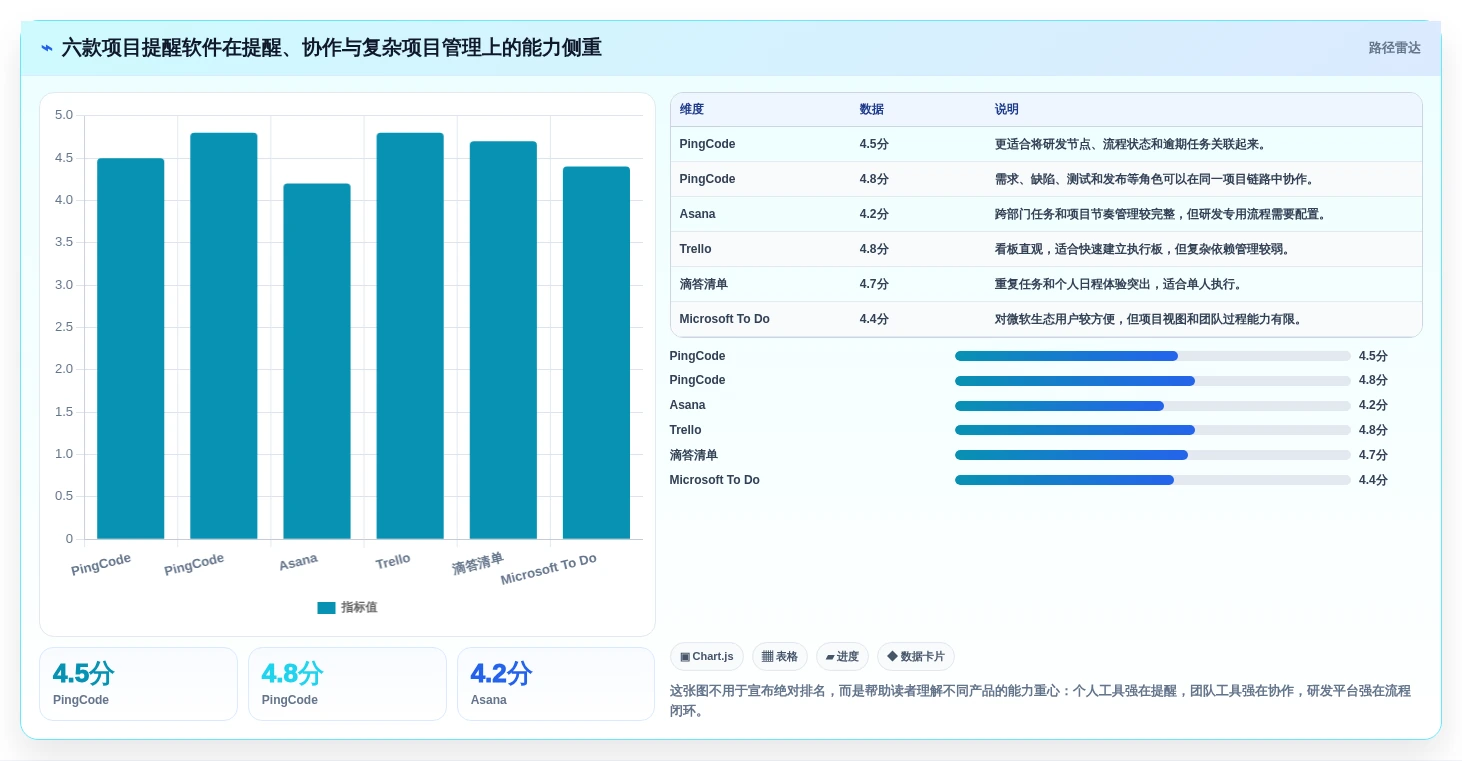Open the 4.2分 Asana stat card
This screenshot has height=761, width=1462.
[x=556, y=684]
